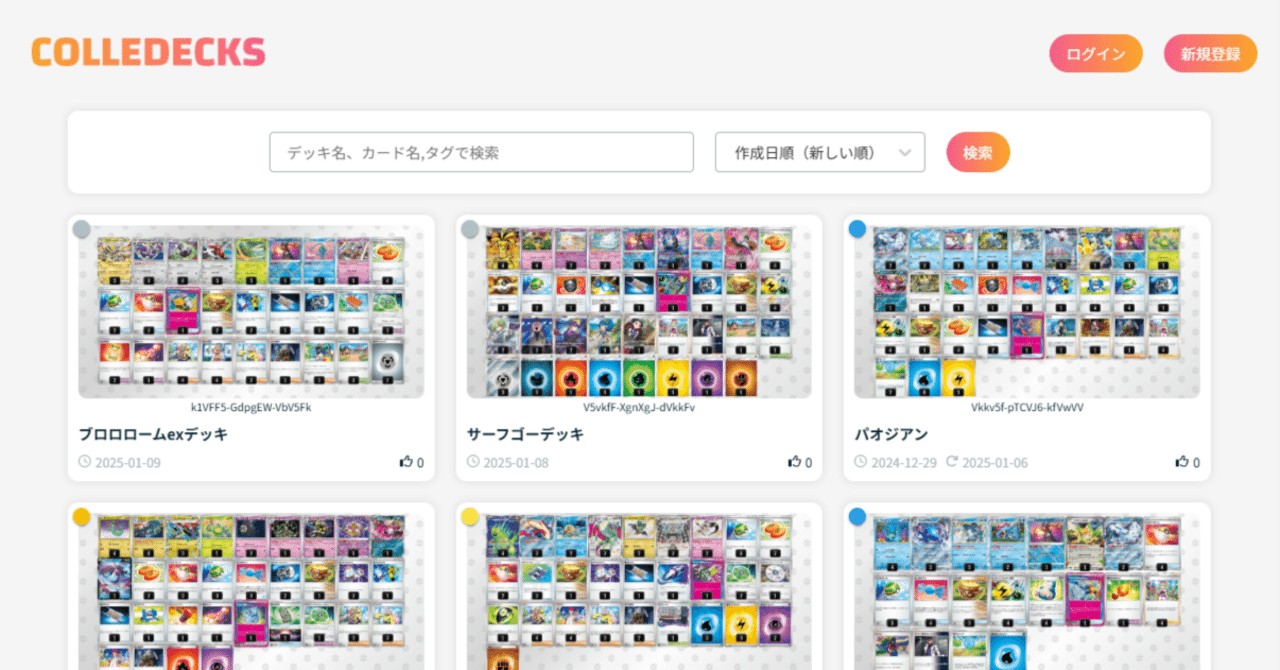Click the blue type dot on パオジアン card
Screen dimensions: 1280x670
(x=858, y=229)
